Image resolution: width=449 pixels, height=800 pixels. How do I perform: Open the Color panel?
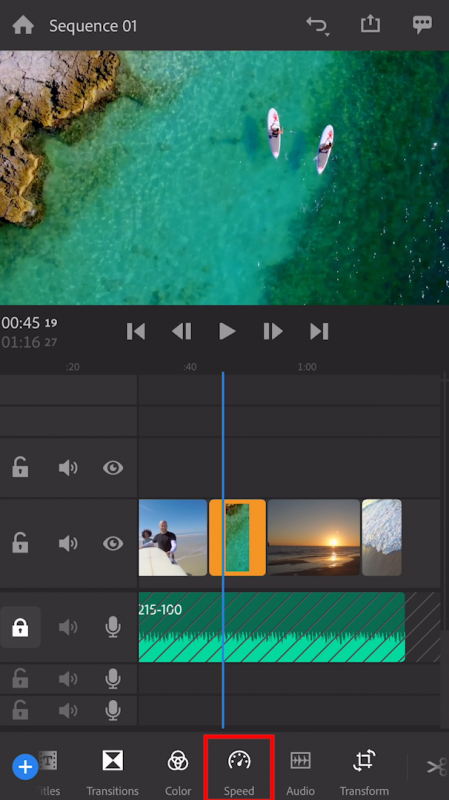[178, 770]
